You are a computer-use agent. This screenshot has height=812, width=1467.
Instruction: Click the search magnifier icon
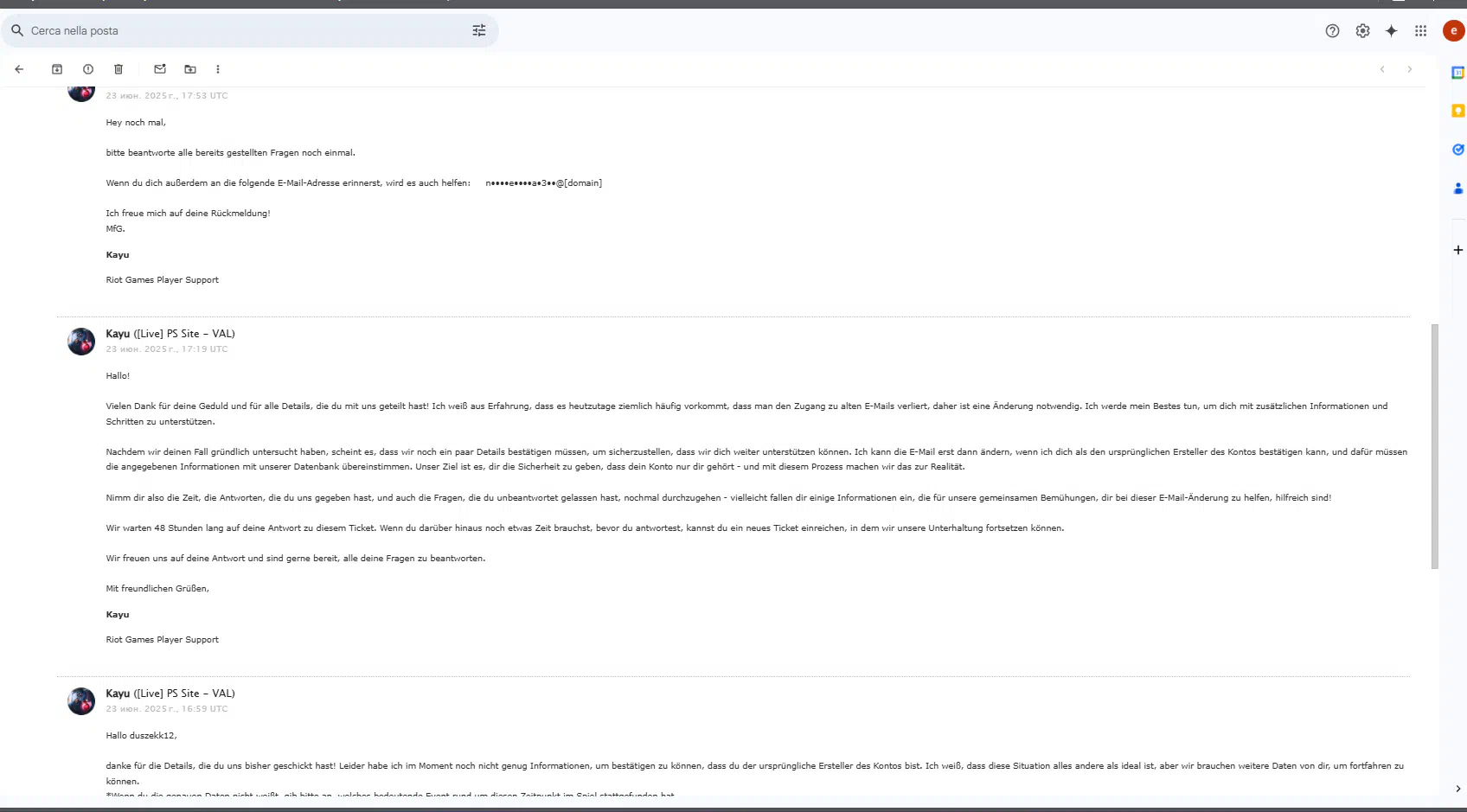pos(17,30)
